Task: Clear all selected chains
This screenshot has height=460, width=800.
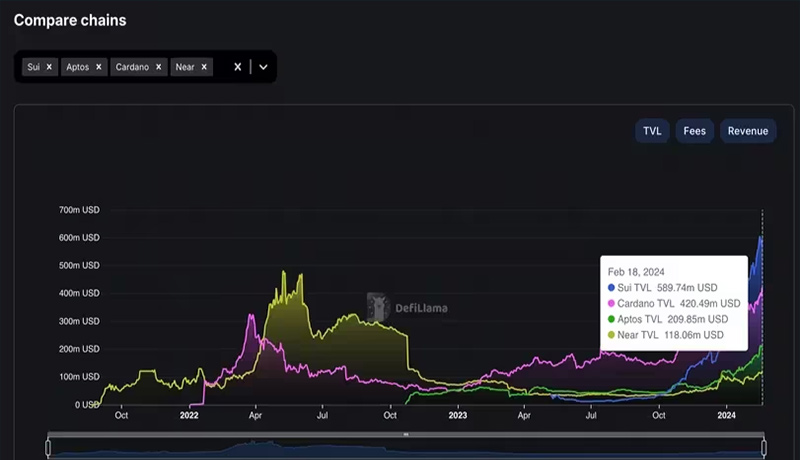Action: 237,67
